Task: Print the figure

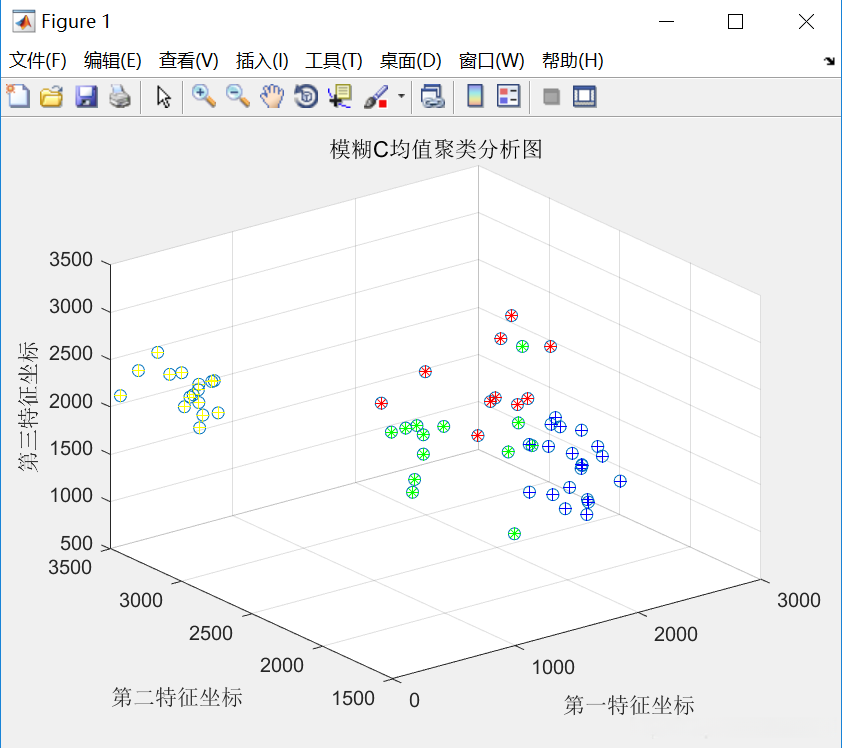Action: (x=119, y=96)
